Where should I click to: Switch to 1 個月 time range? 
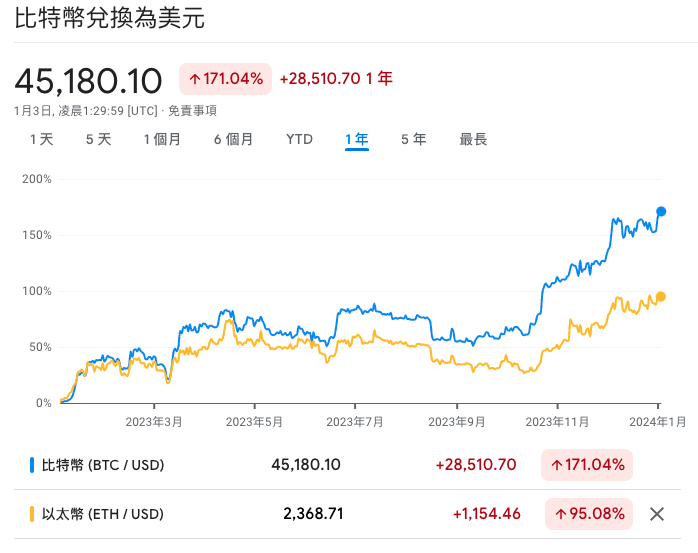(162, 139)
